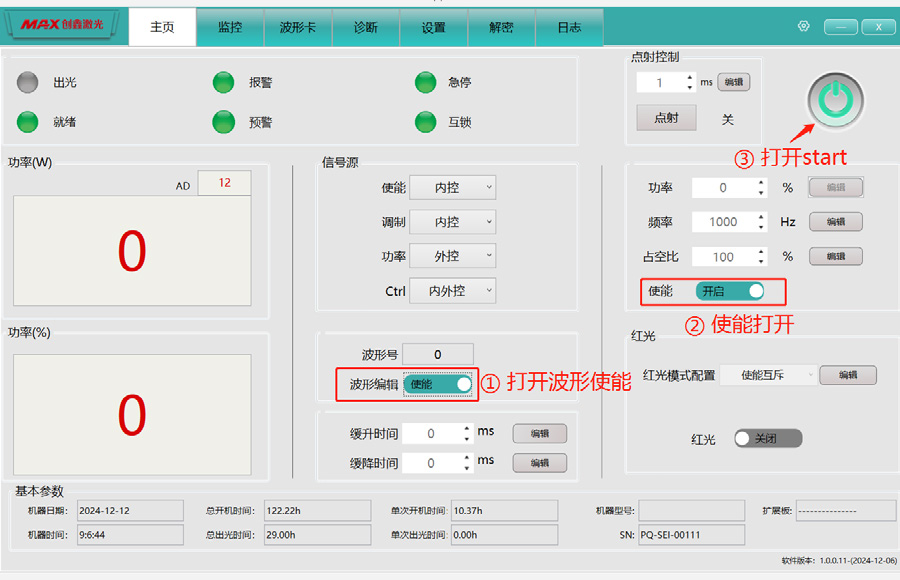The width and height of the screenshot is (900, 580).
Task: Click the 软件版本 1.0.0.11 text
Action: pyautogui.click(x=839, y=560)
